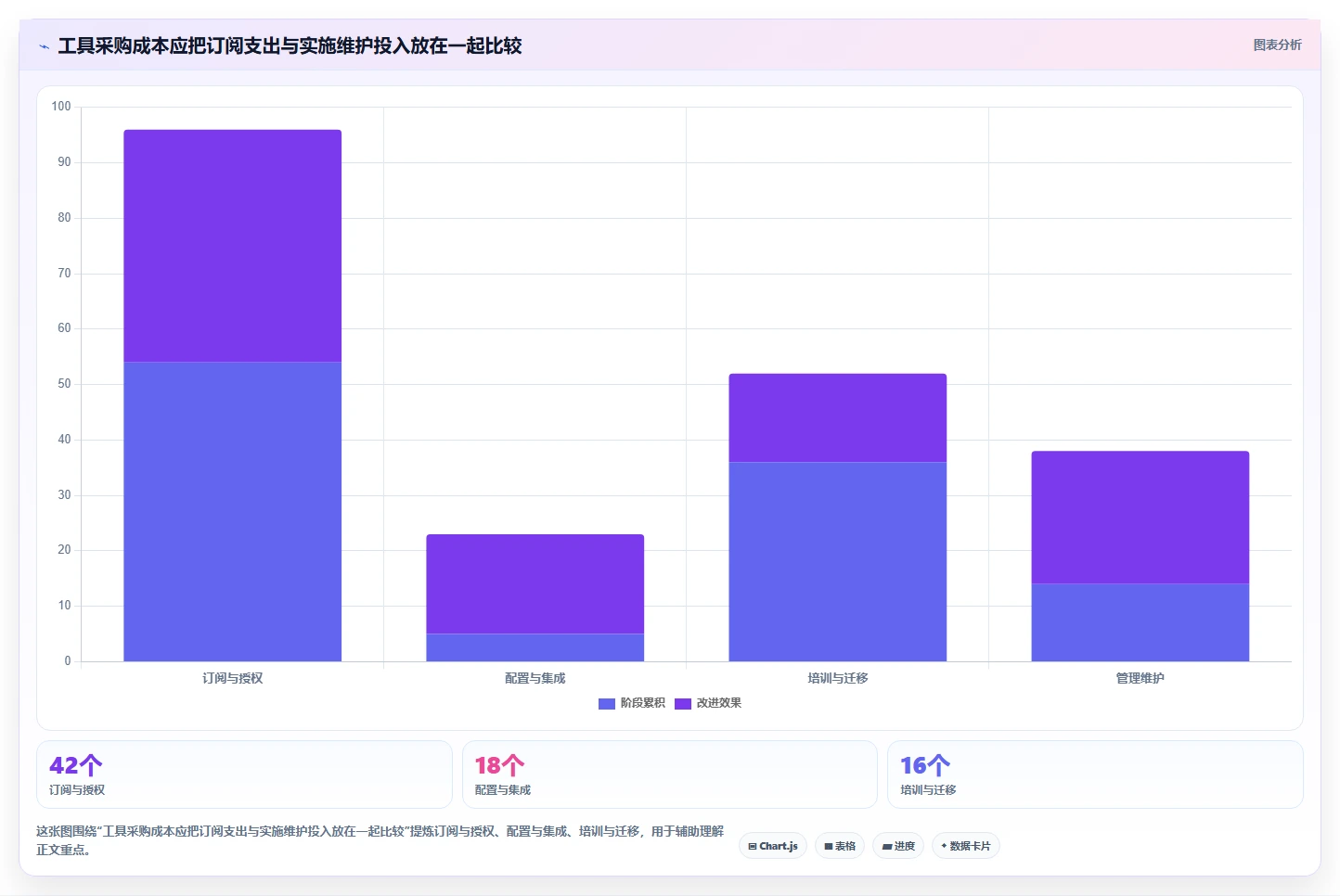Click the description paragraph starting 这张图围绕
1340x896 pixels.
tap(380, 840)
